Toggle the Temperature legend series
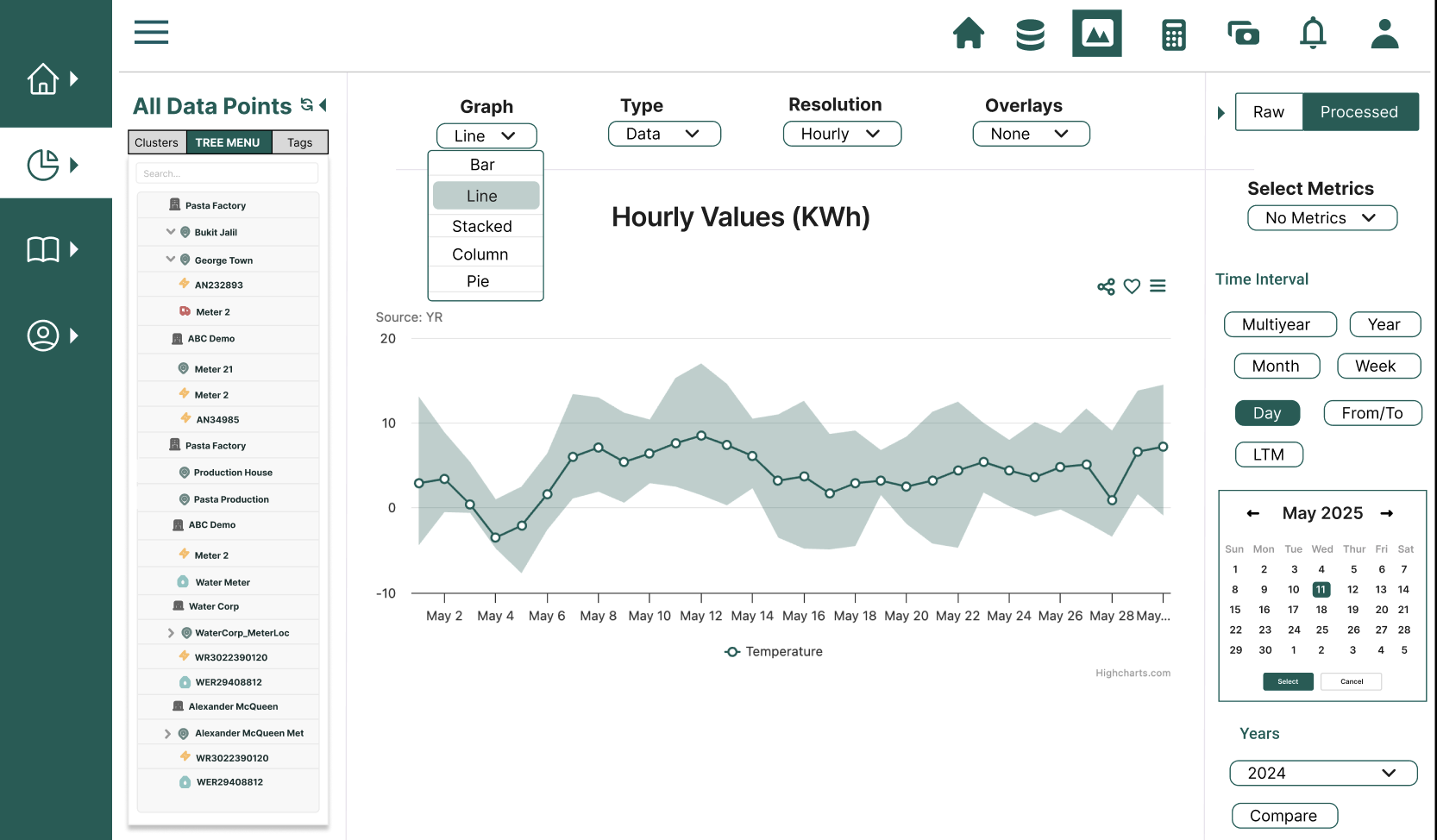1437x840 pixels. point(774,652)
